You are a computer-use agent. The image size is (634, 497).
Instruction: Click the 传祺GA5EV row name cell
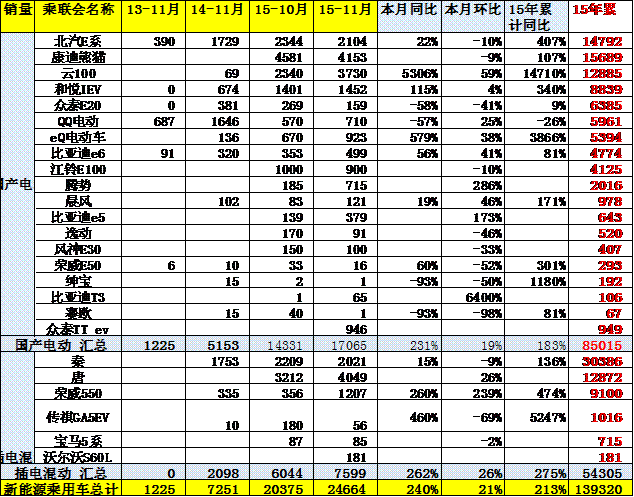point(78,417)
